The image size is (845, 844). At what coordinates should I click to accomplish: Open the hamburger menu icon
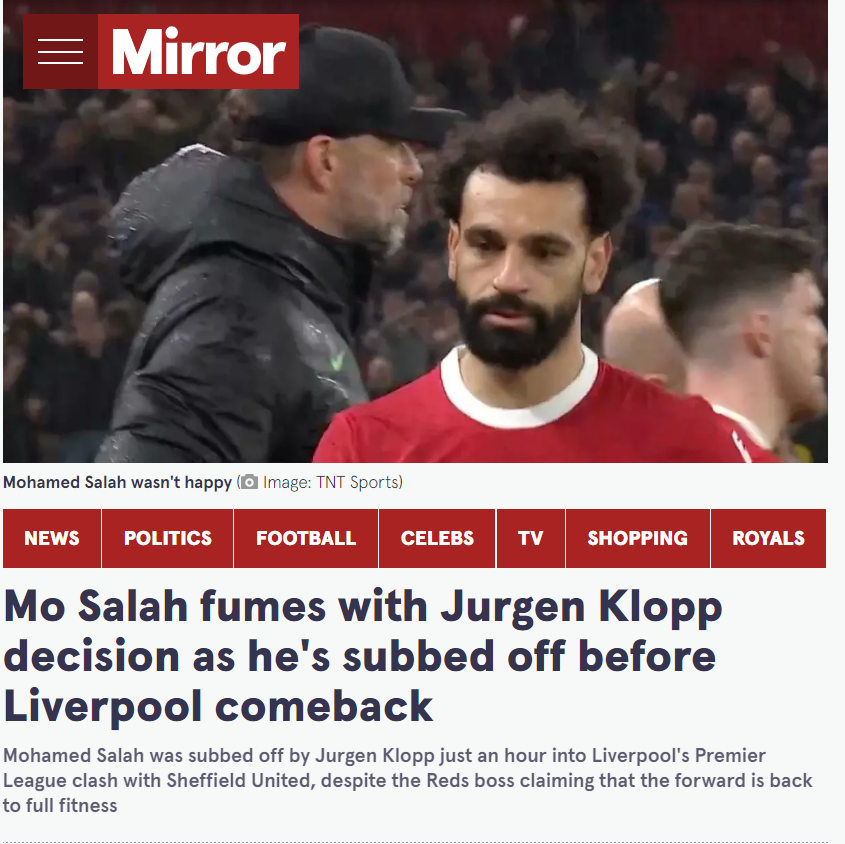(60, 52)
